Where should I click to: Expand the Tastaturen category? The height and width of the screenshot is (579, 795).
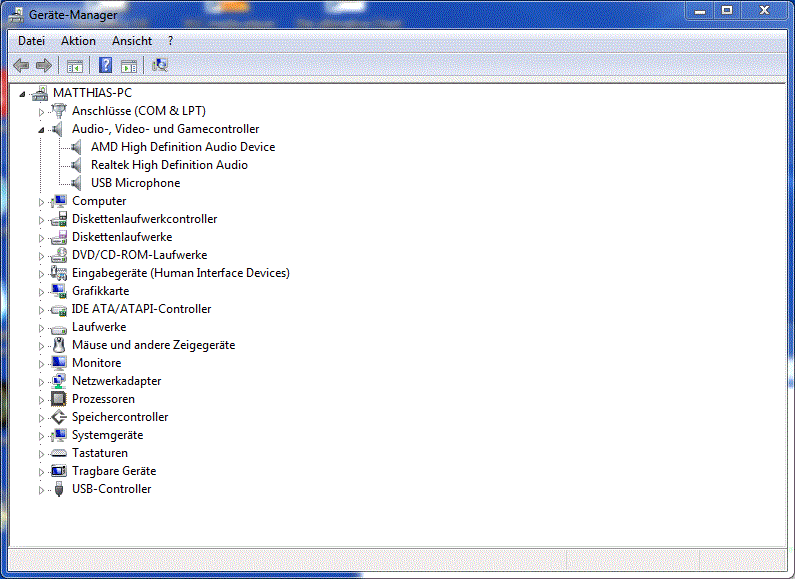(x=41, y=454)
